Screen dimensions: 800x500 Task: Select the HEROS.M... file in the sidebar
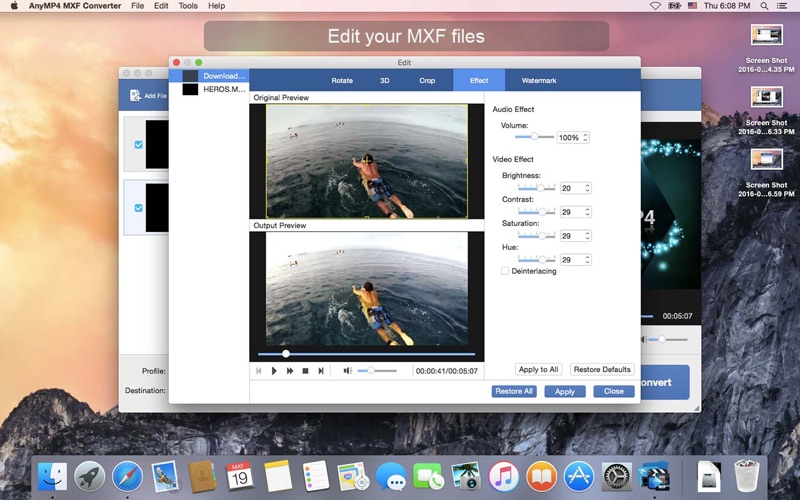click(209, 89)
